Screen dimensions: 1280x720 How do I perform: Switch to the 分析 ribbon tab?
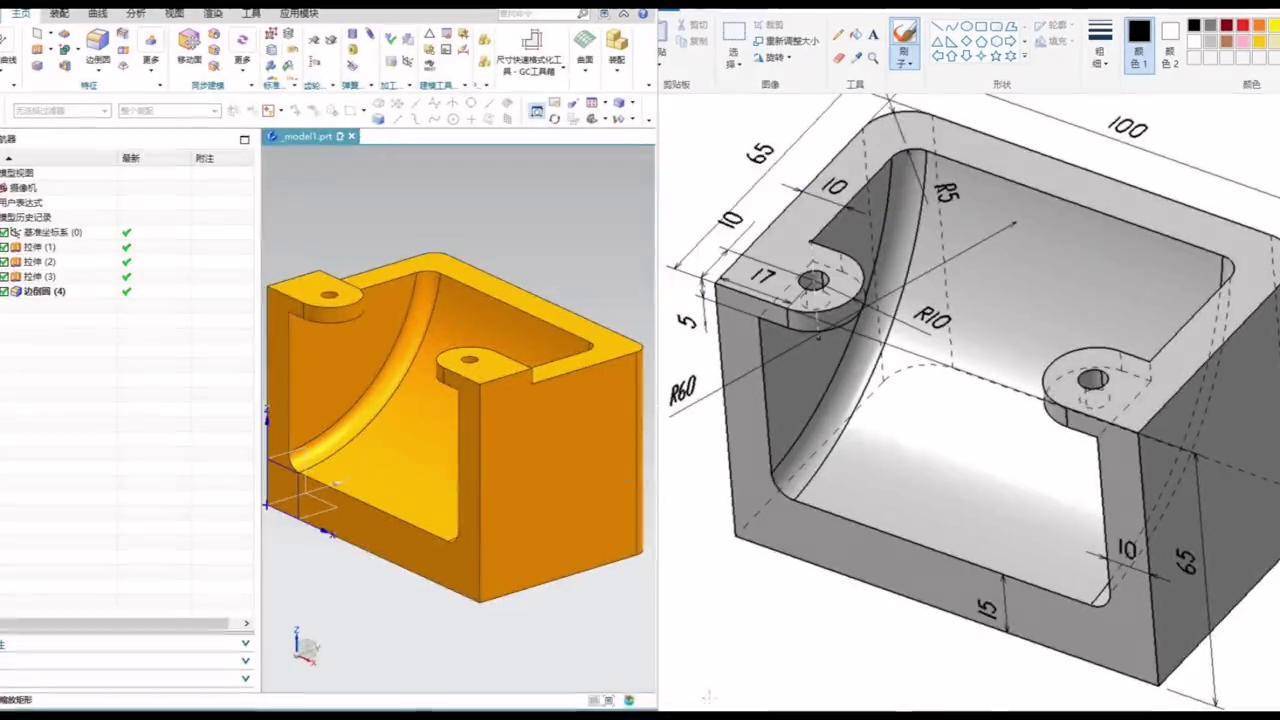(x=136, y=14)
